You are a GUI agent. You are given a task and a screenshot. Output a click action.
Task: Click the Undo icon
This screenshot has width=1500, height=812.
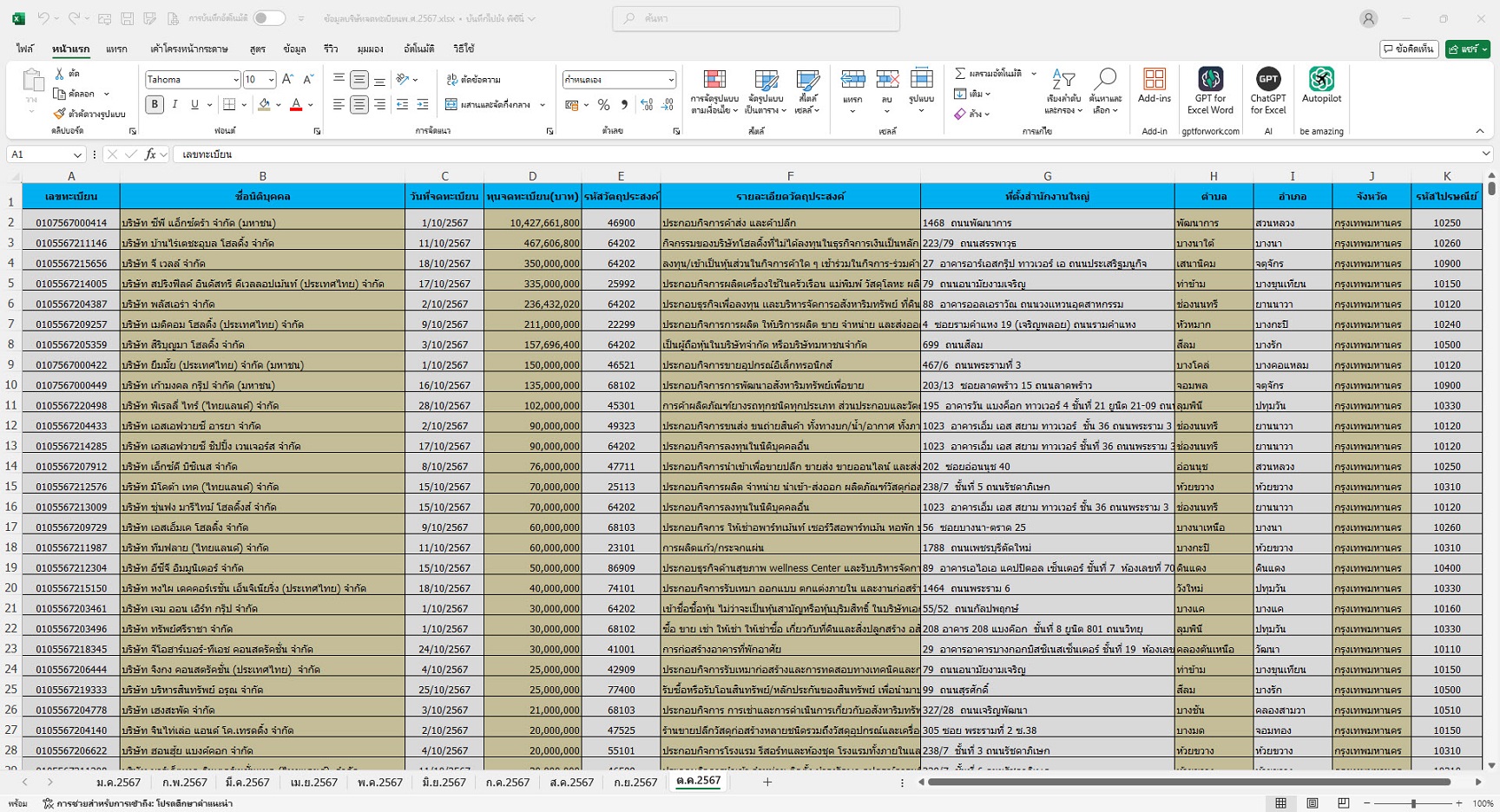point(43,18)
